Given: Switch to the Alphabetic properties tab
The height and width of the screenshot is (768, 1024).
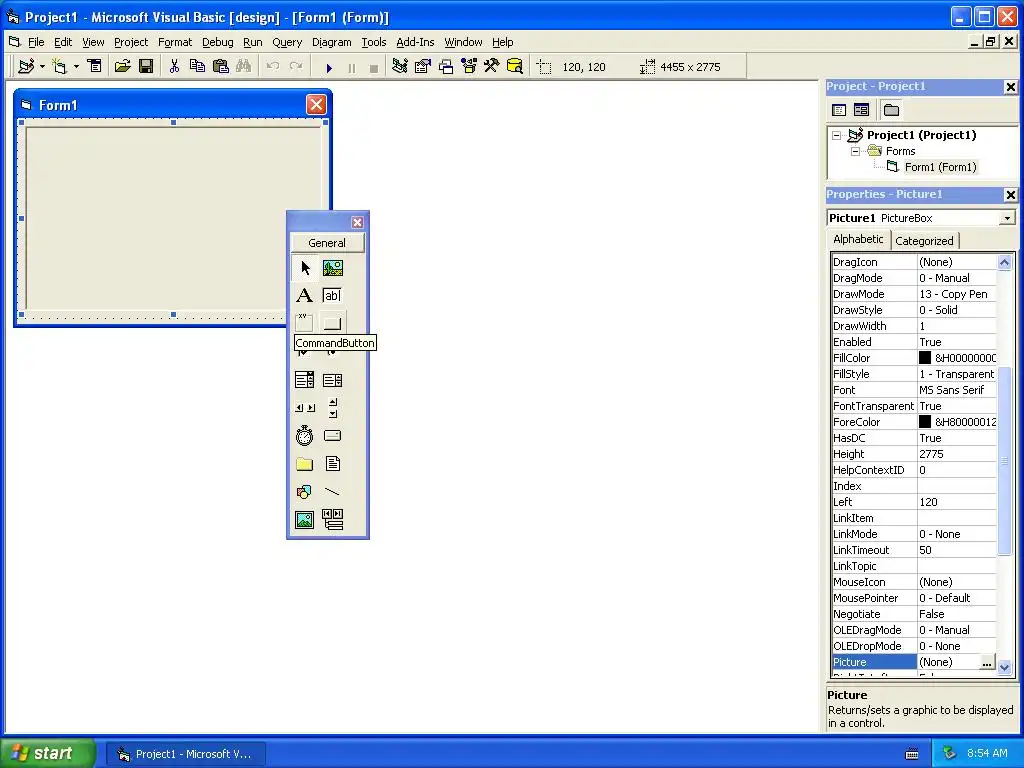Looking at the screenshot, I should [858, 239].
